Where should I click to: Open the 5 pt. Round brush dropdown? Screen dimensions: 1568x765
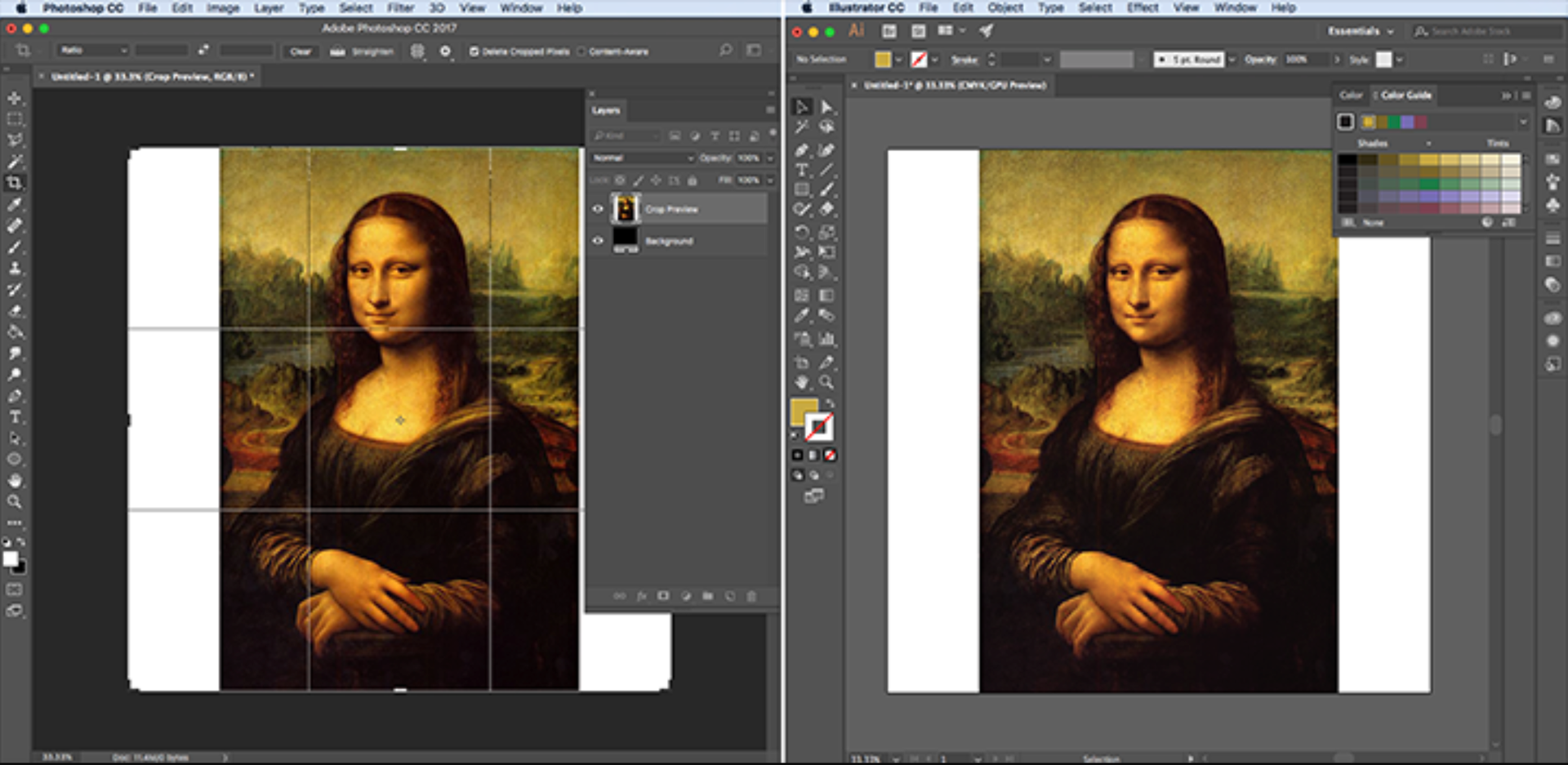(1232, 60)
